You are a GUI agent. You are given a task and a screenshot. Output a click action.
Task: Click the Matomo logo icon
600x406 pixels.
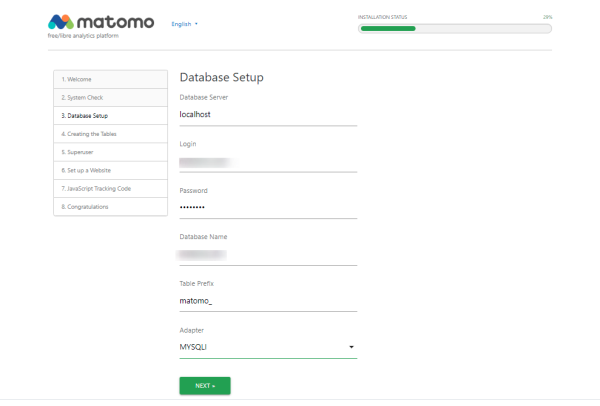60,22
